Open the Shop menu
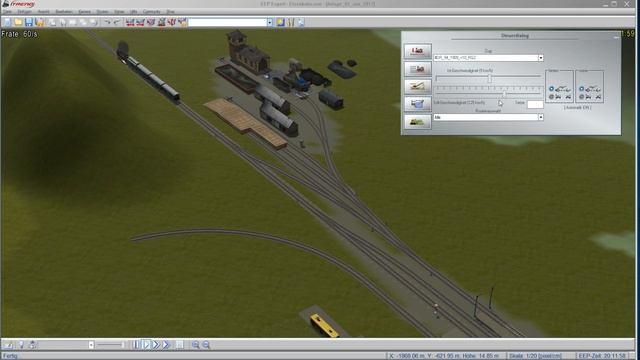Viewport: 640px width, 360px height. tap(170, 12)
